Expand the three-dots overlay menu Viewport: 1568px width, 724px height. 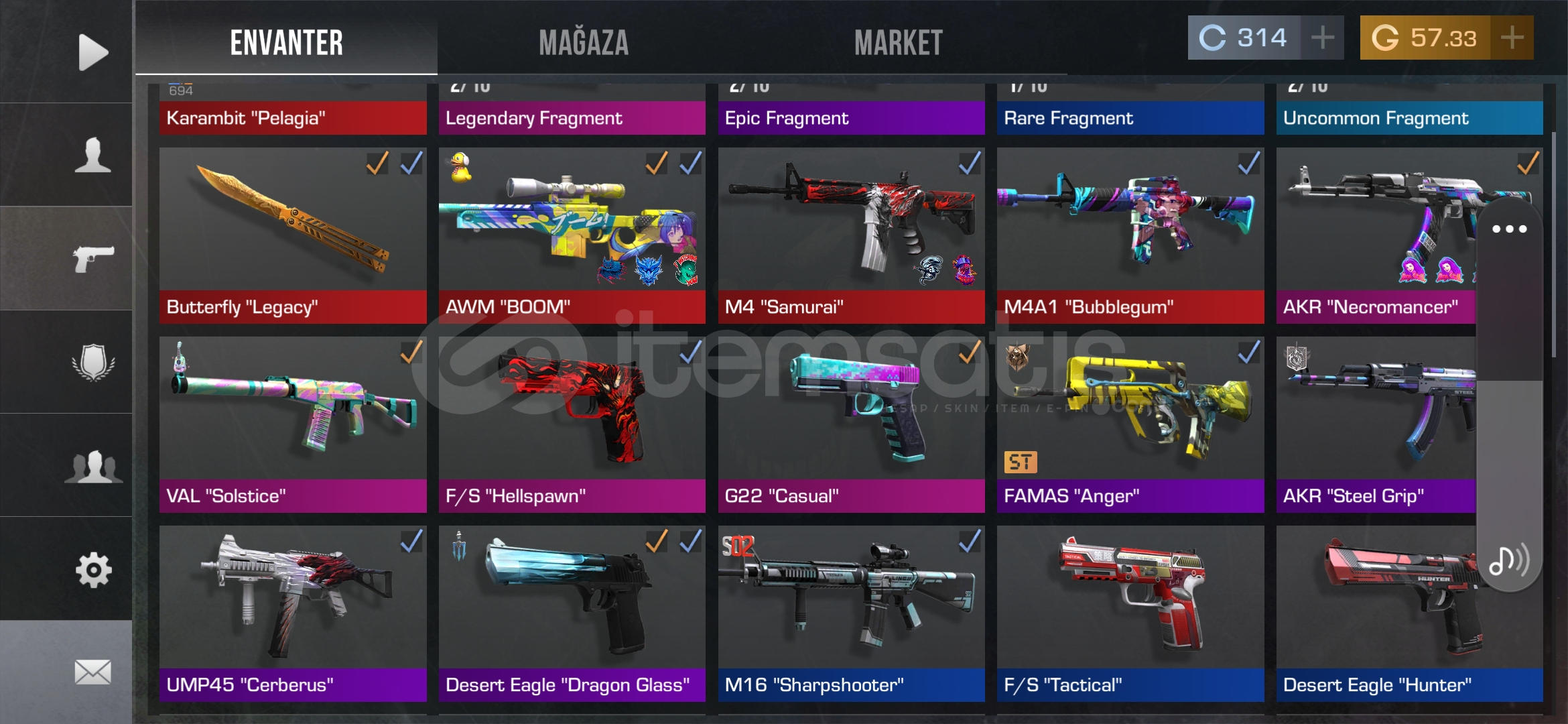point(1509,229)
